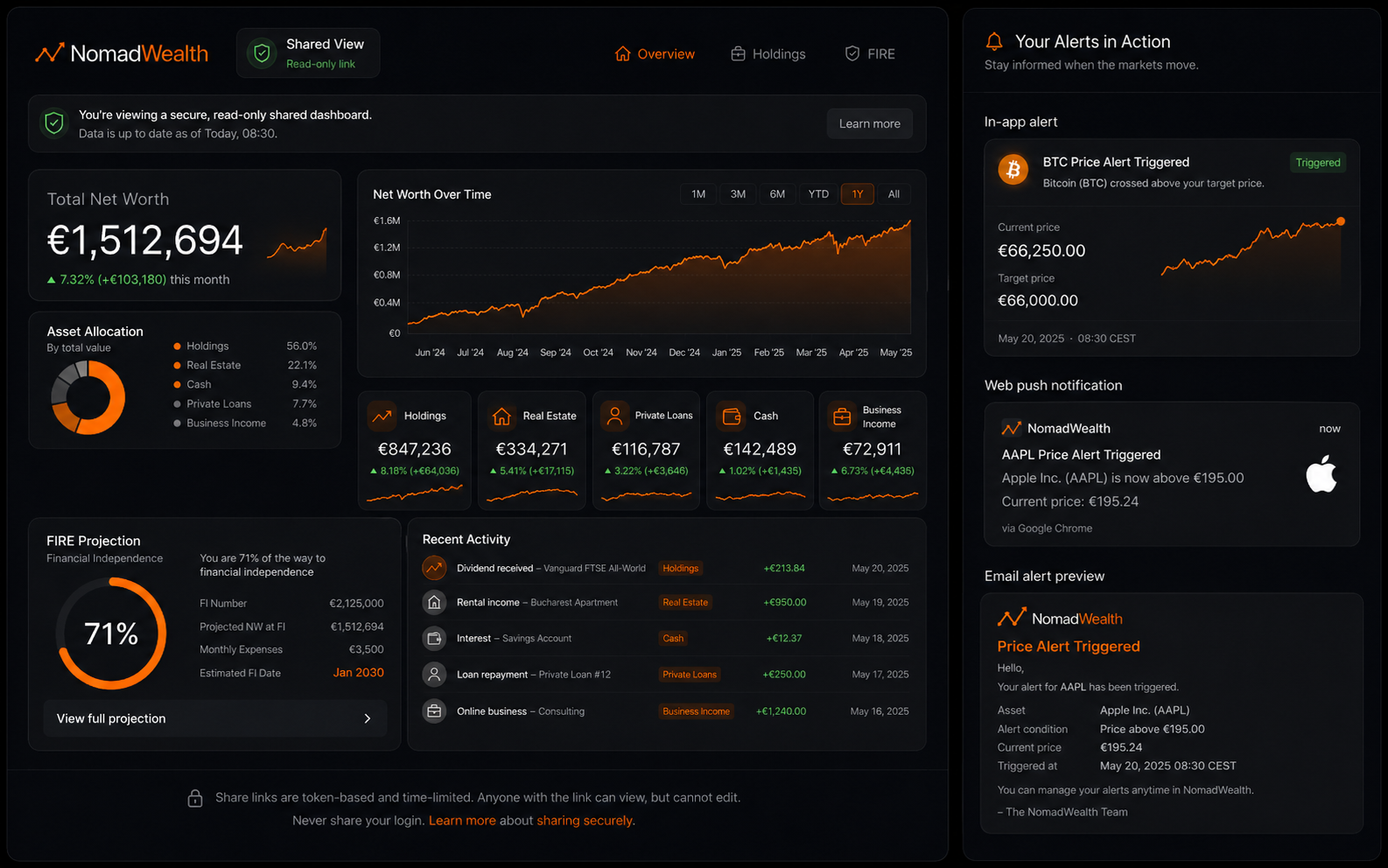
Task: Open the Holdings tab
Action: click(x=768, y=54)
